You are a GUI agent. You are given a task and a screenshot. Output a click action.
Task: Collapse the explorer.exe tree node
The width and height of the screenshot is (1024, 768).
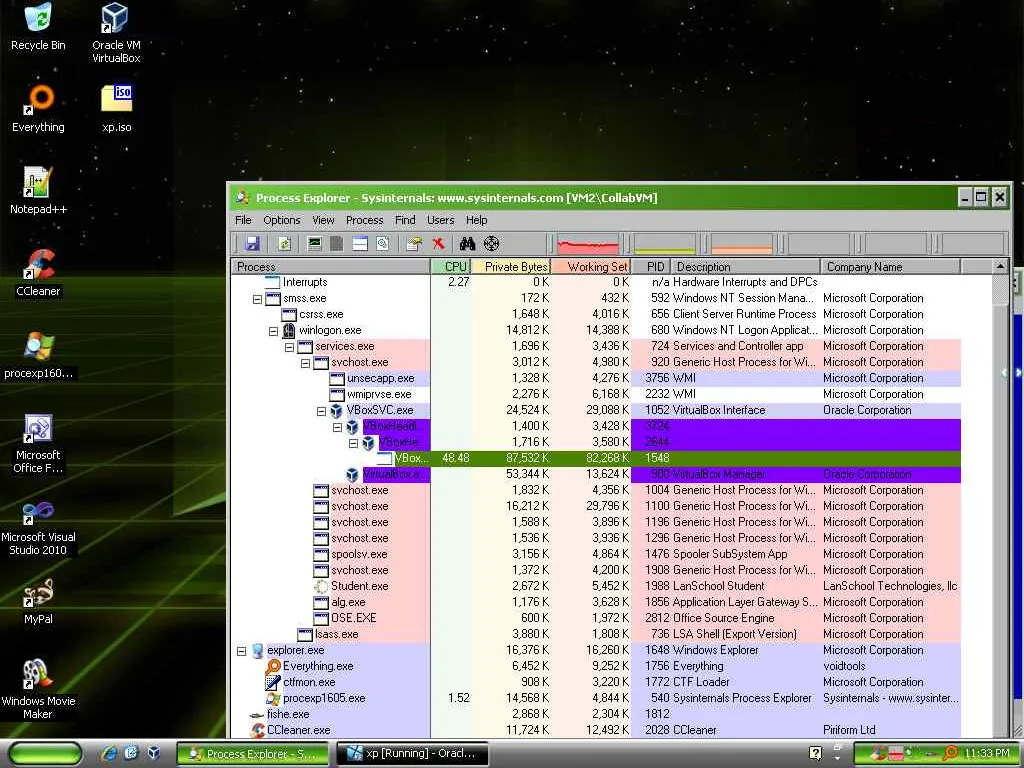tap(242, 651)
